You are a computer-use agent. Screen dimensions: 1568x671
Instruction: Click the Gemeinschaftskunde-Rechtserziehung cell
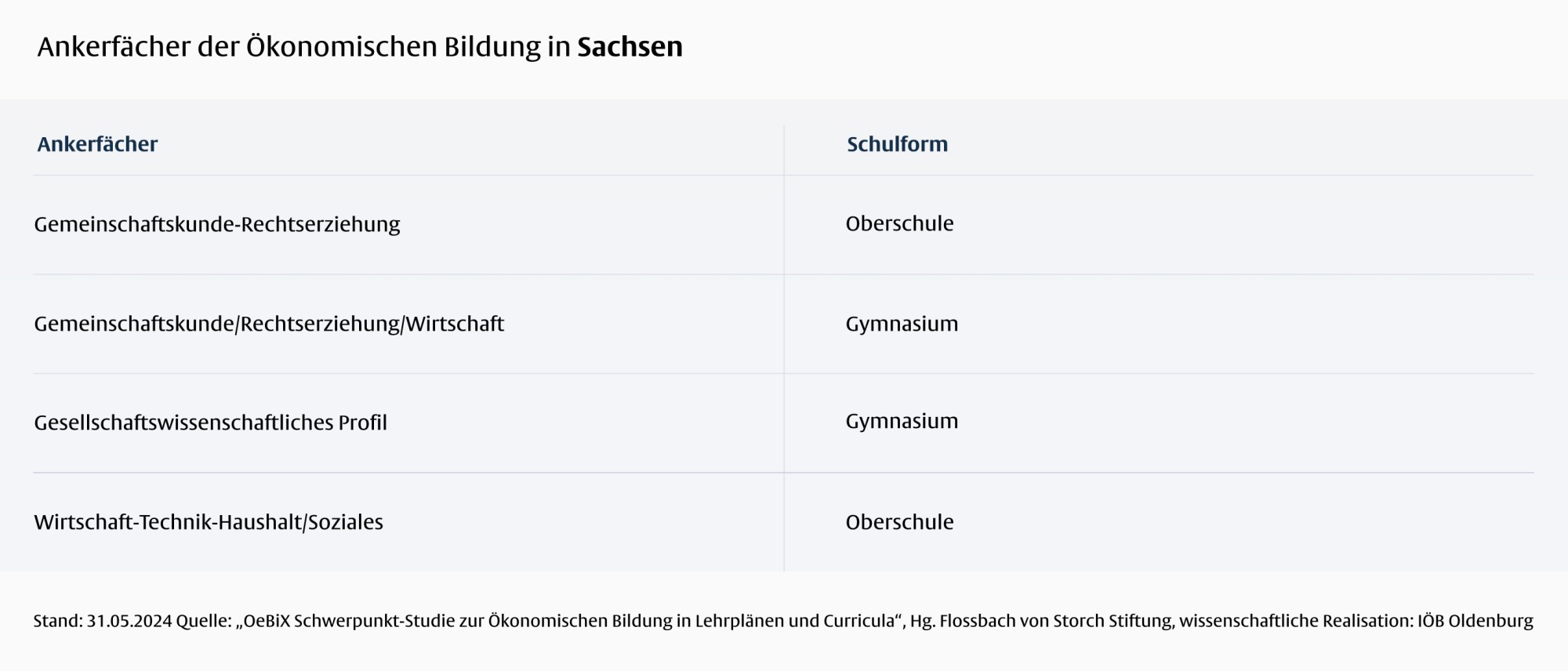coord(216,224)
